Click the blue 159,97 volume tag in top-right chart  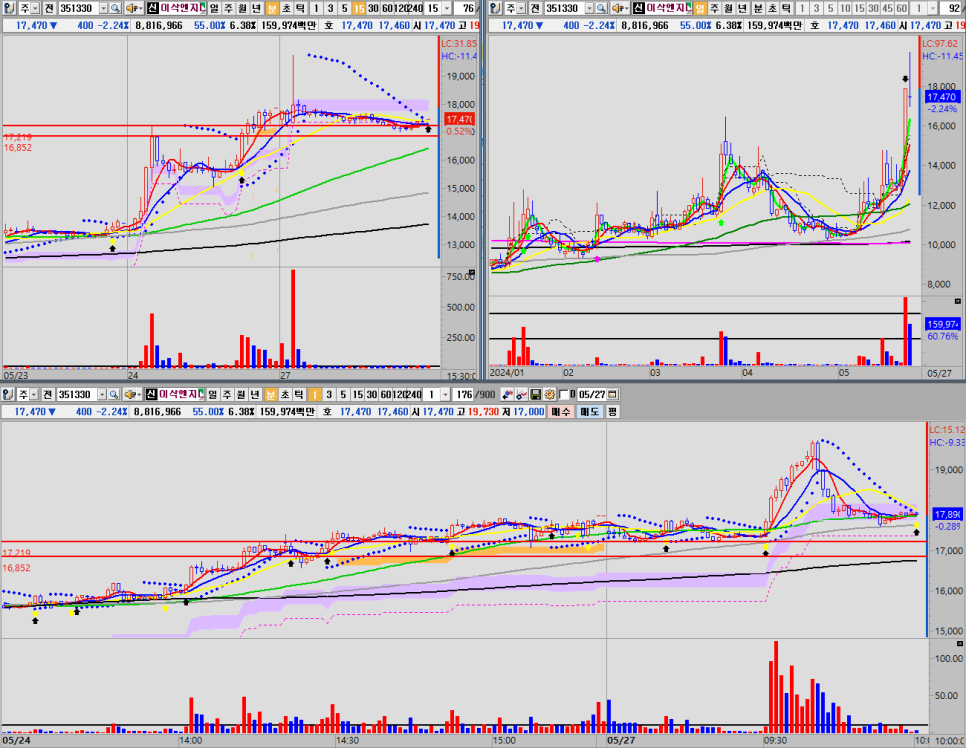click(x=942, y=323)
